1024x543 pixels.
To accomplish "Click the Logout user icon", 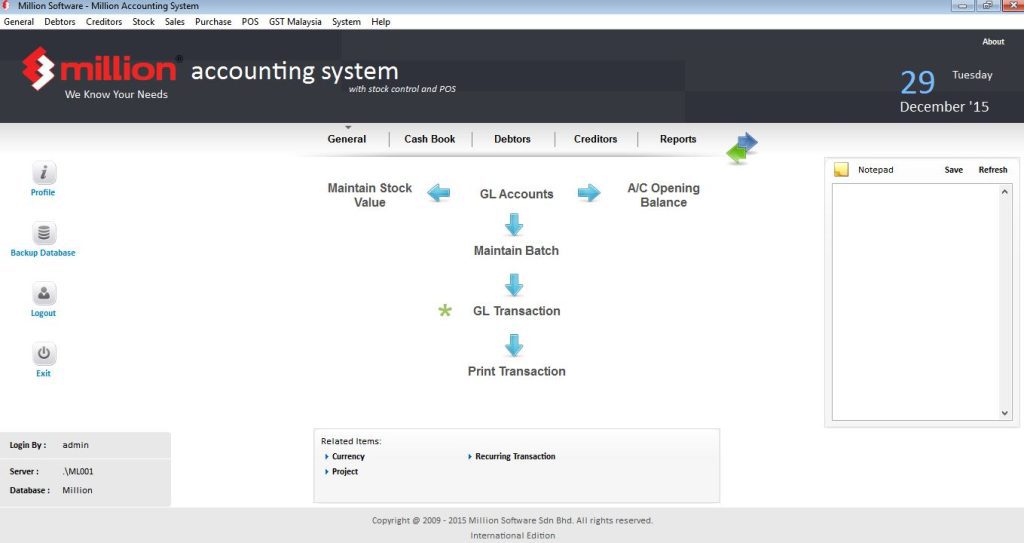I will coord(44,293).
